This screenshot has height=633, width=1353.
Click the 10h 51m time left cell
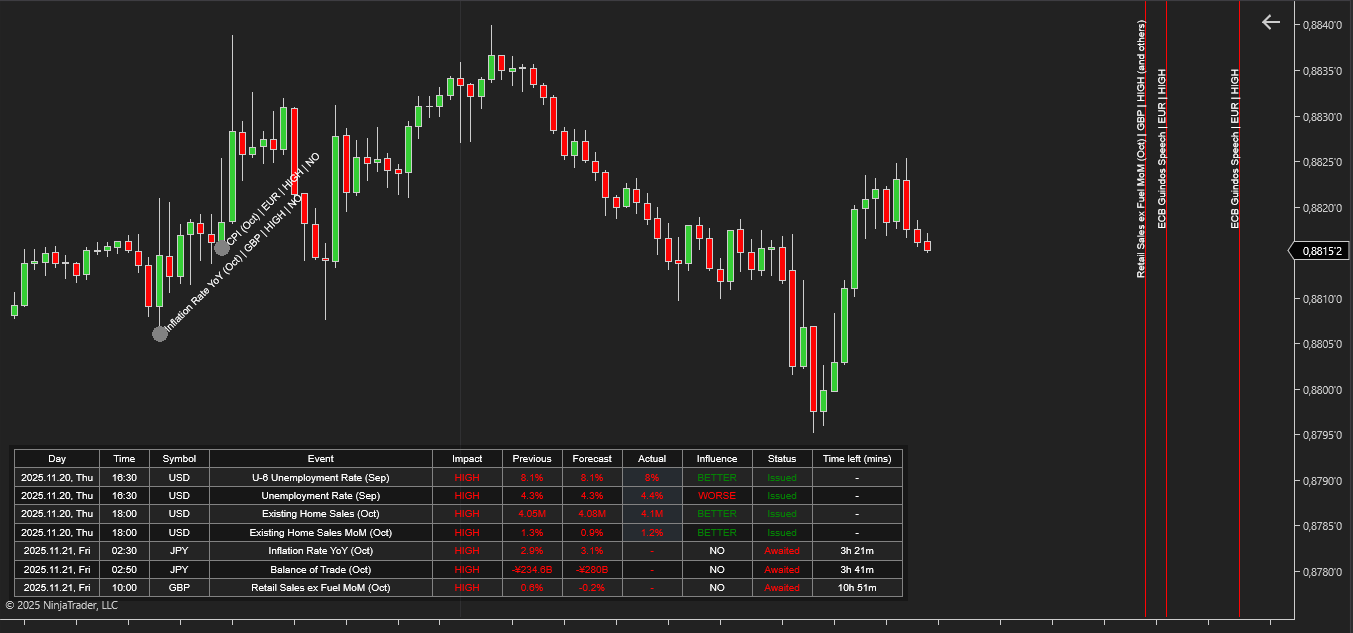click(856, 588)
